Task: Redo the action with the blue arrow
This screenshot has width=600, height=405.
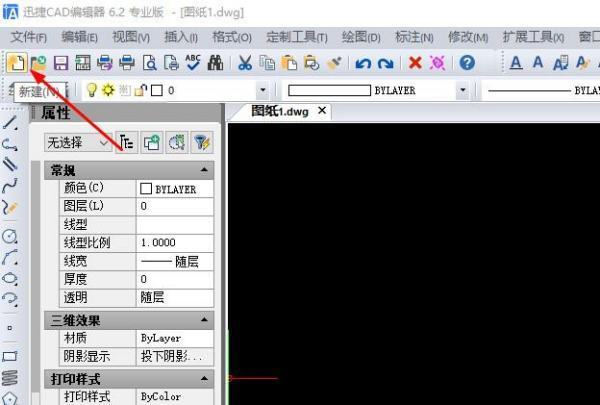Action: click(385, 63)
